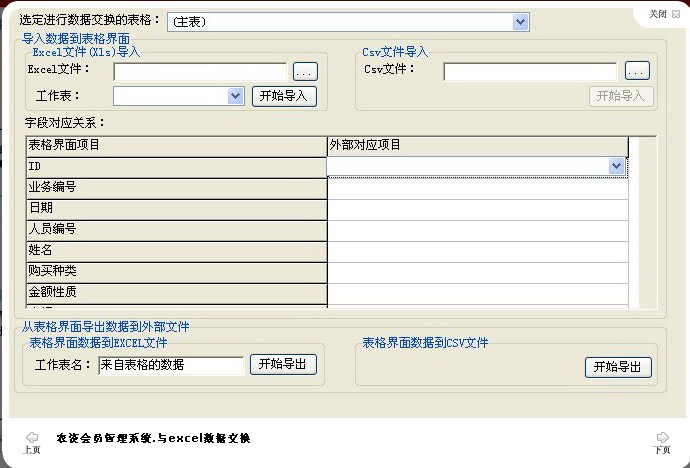
Task: Expand the 工作表 worksheet dropdown
Action: click(235, 95)
